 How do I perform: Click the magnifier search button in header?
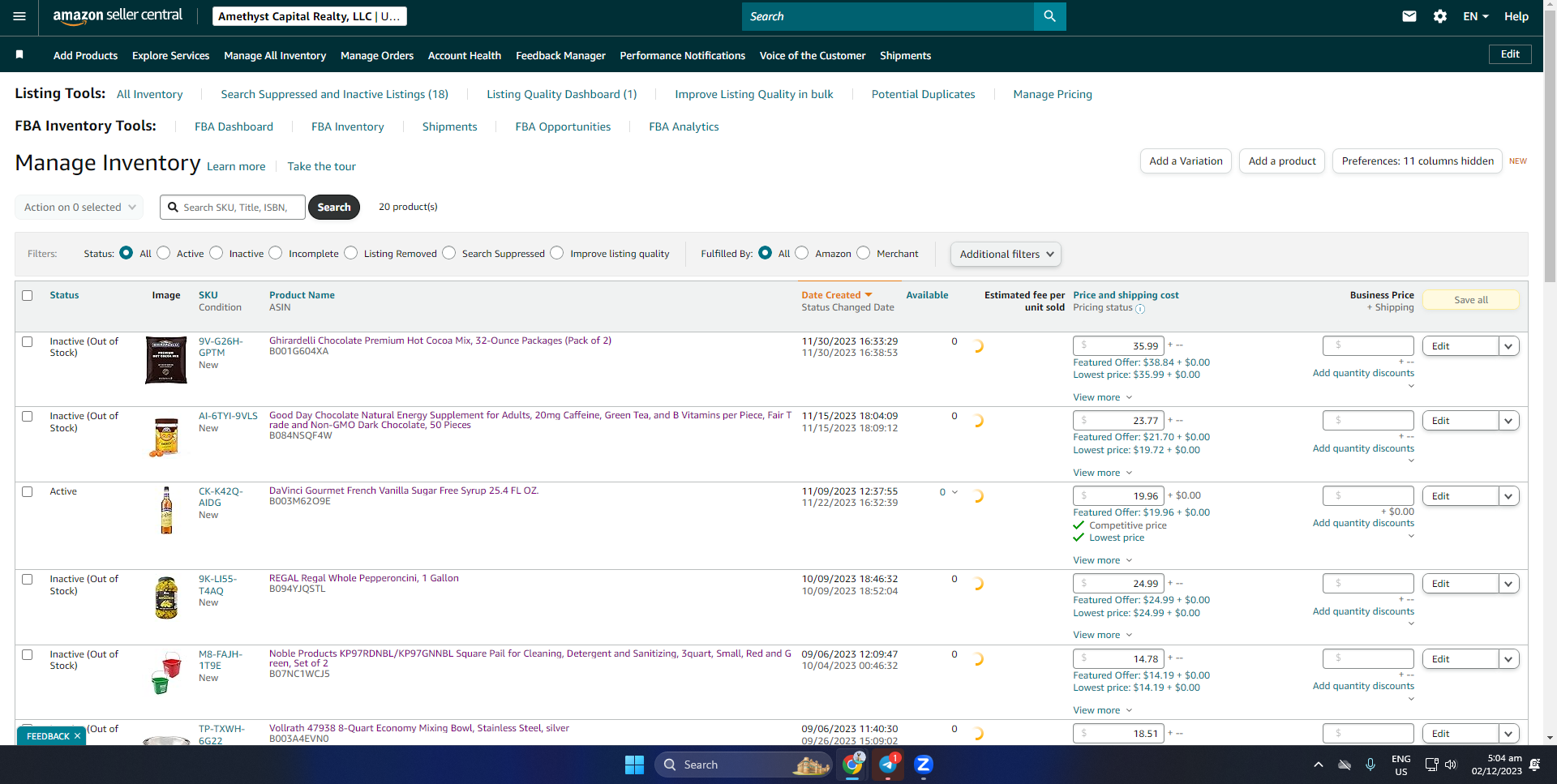[x=1049, y=16]
